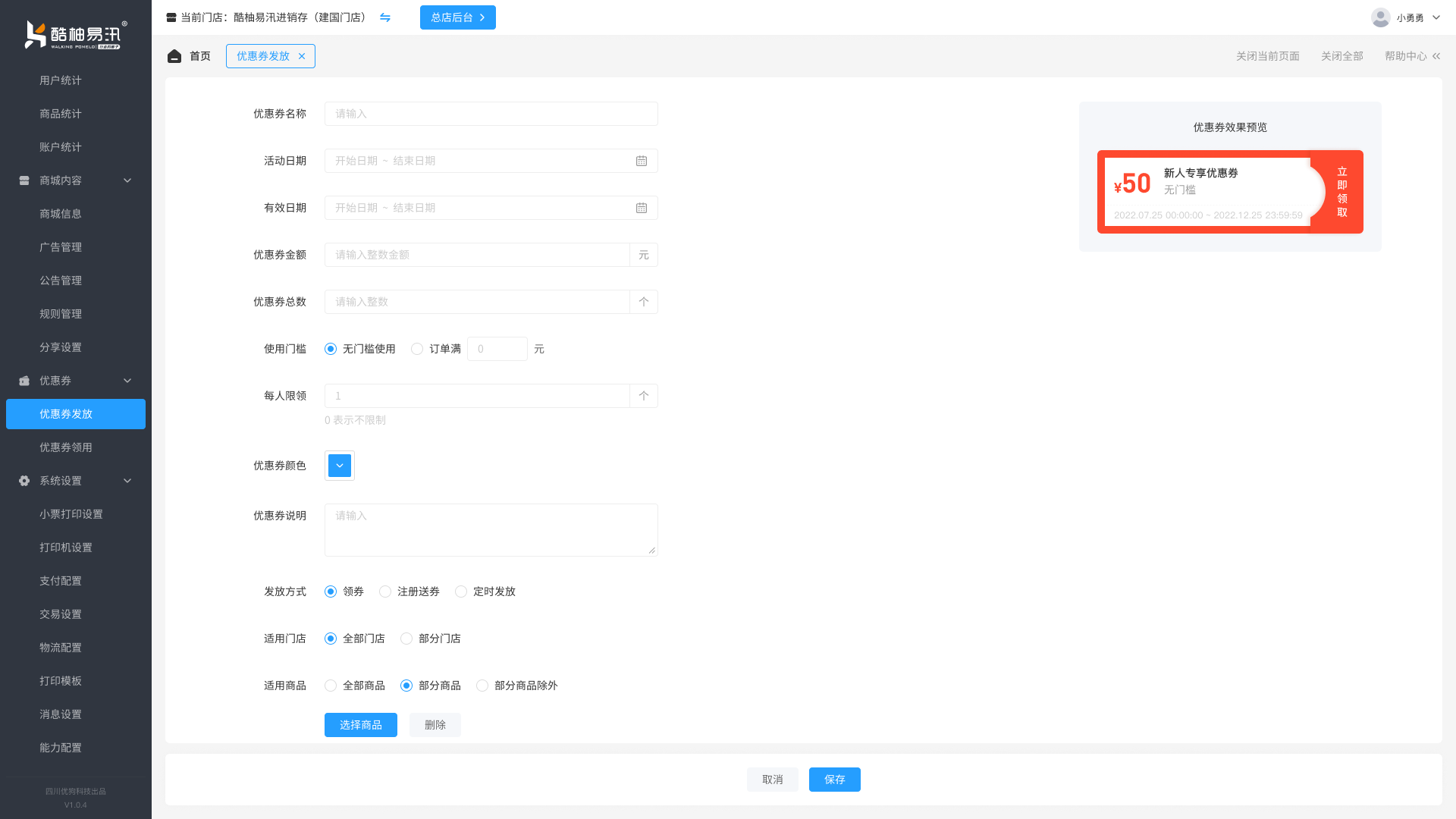Open 广告管理 from the sidebar
Image resolution: width=1456 pixels, height=819 pixels.
(61, 247)
